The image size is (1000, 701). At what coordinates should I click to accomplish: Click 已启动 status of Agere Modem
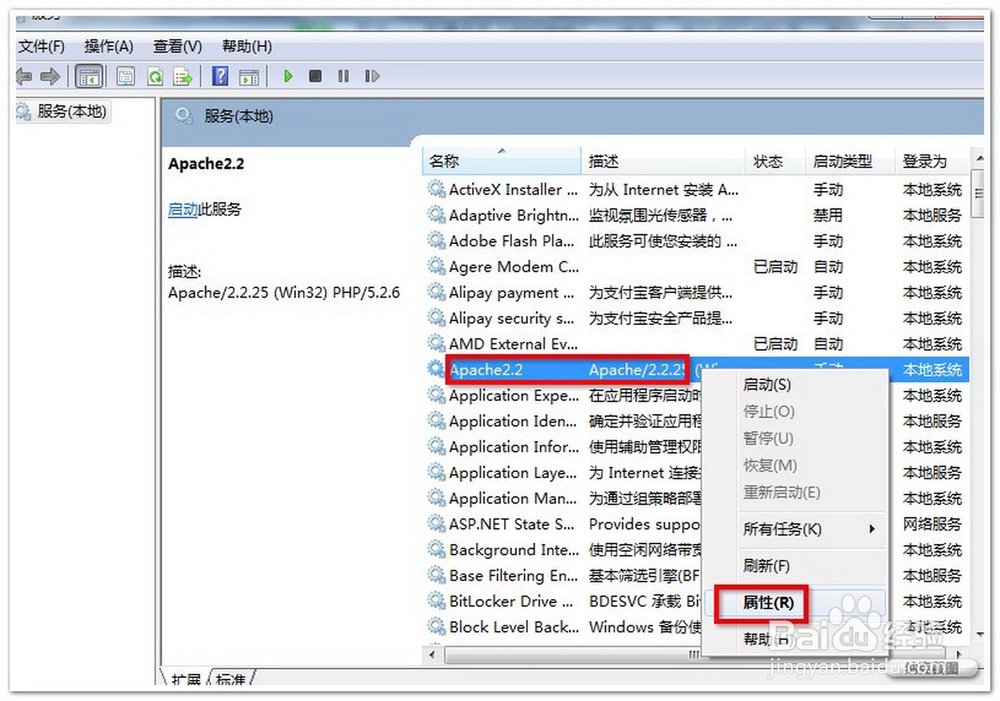[775, 267]
